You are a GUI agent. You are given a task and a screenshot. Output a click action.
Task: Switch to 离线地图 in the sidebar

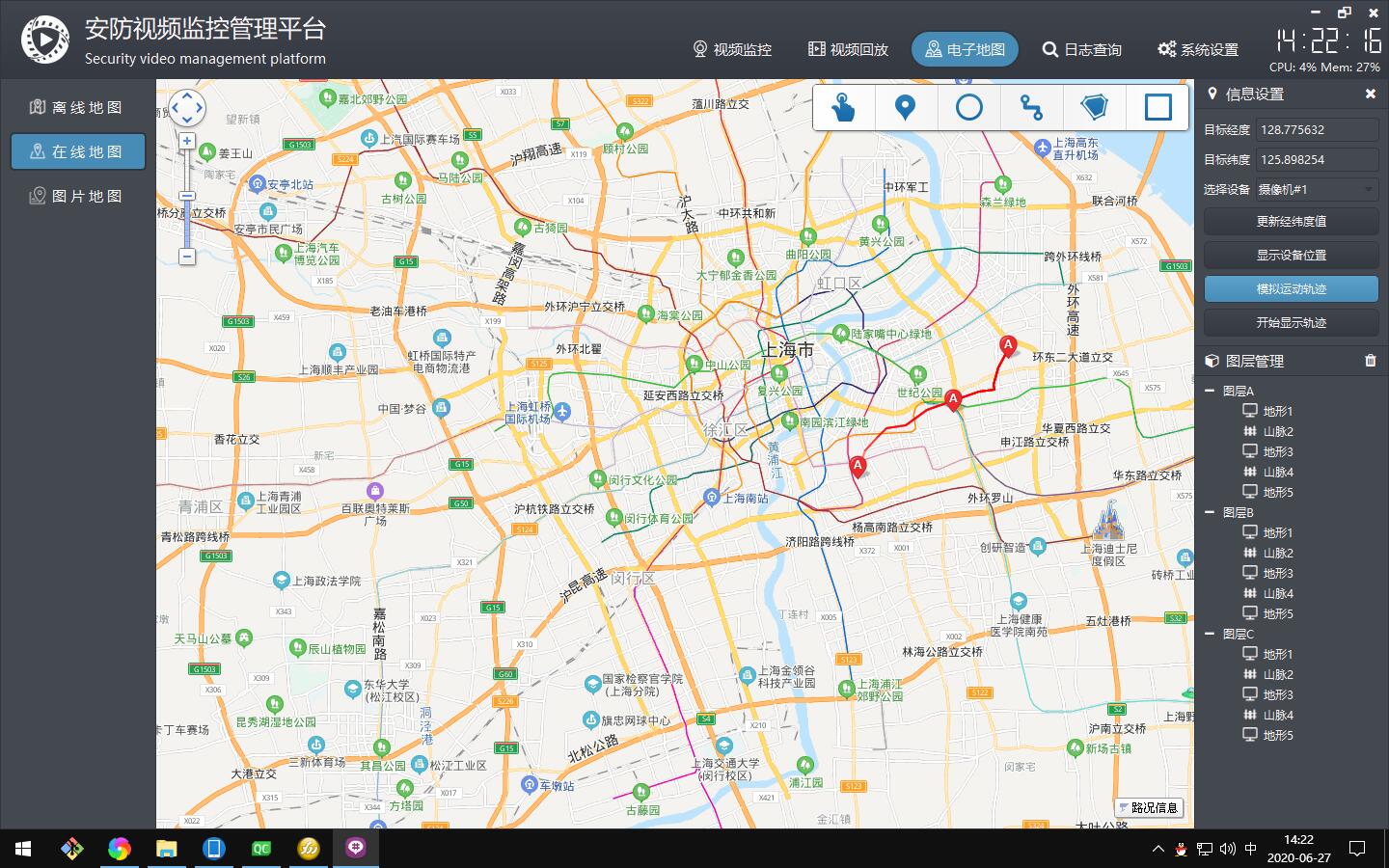coord(77,107)
